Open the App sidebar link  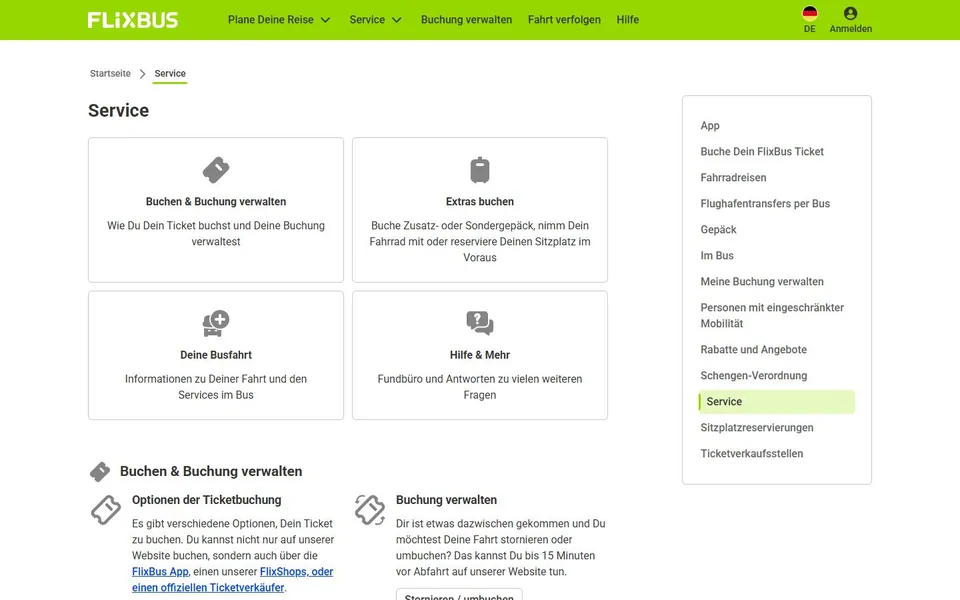pos(710,126)
